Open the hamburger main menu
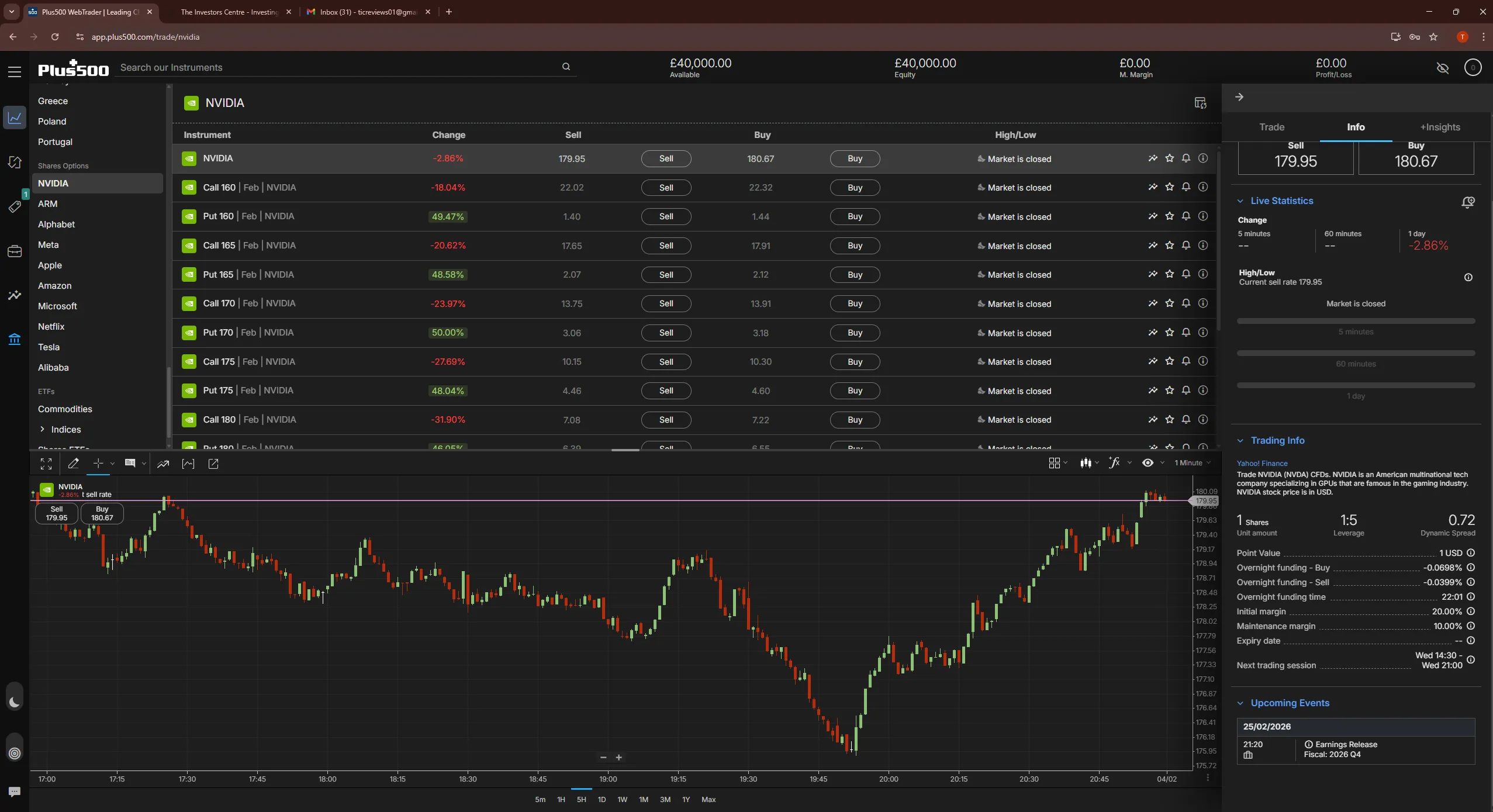The height and width of the screenshot is (812, 1493). pyautogui.click(x=15, y=72)
